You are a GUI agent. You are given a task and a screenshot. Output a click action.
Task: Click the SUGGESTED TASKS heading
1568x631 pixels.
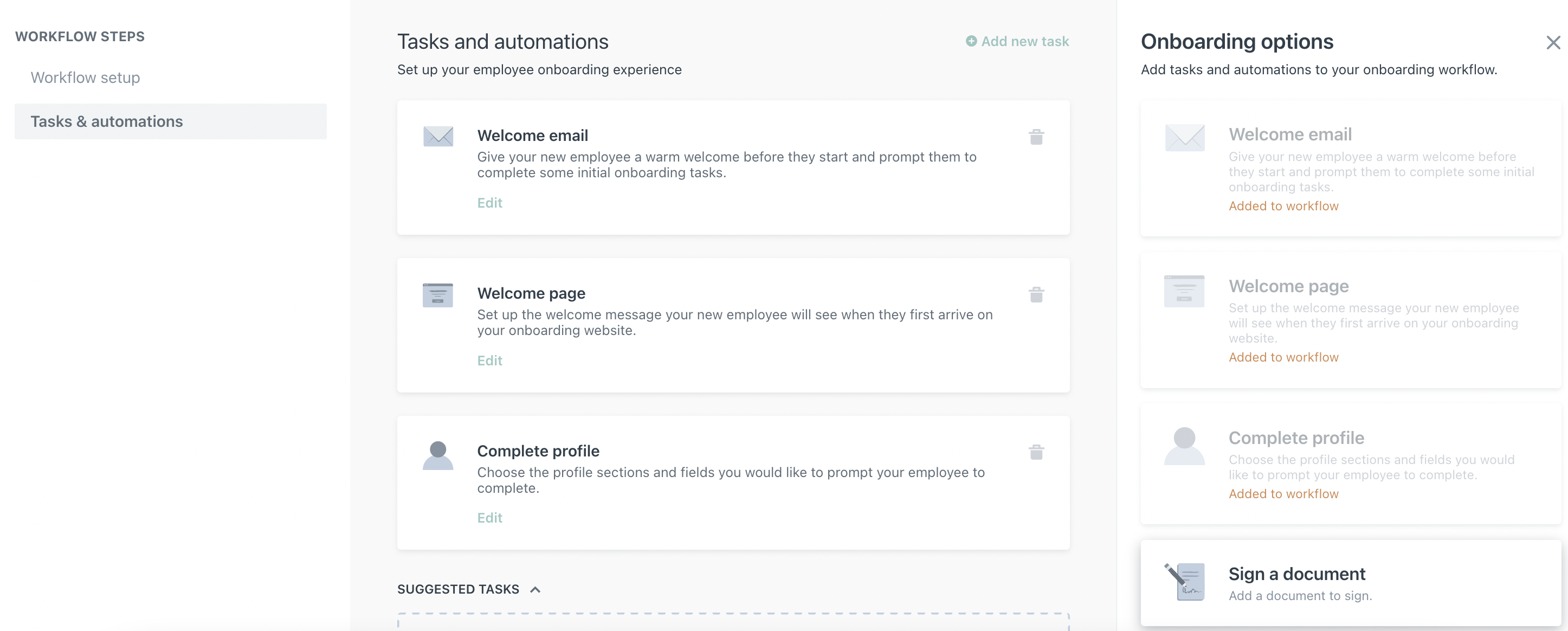458,590
